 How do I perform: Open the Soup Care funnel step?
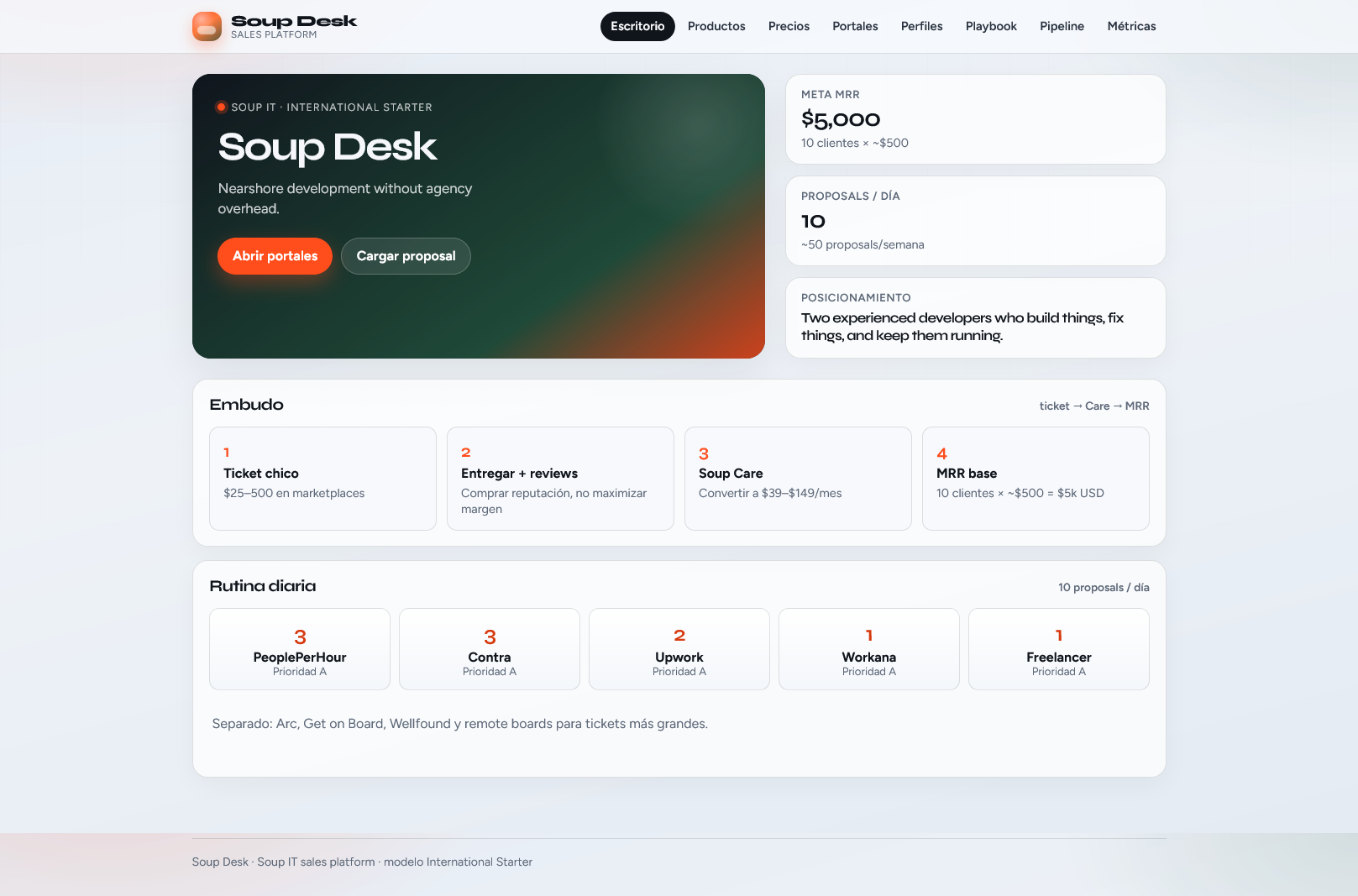click(798, 479)
